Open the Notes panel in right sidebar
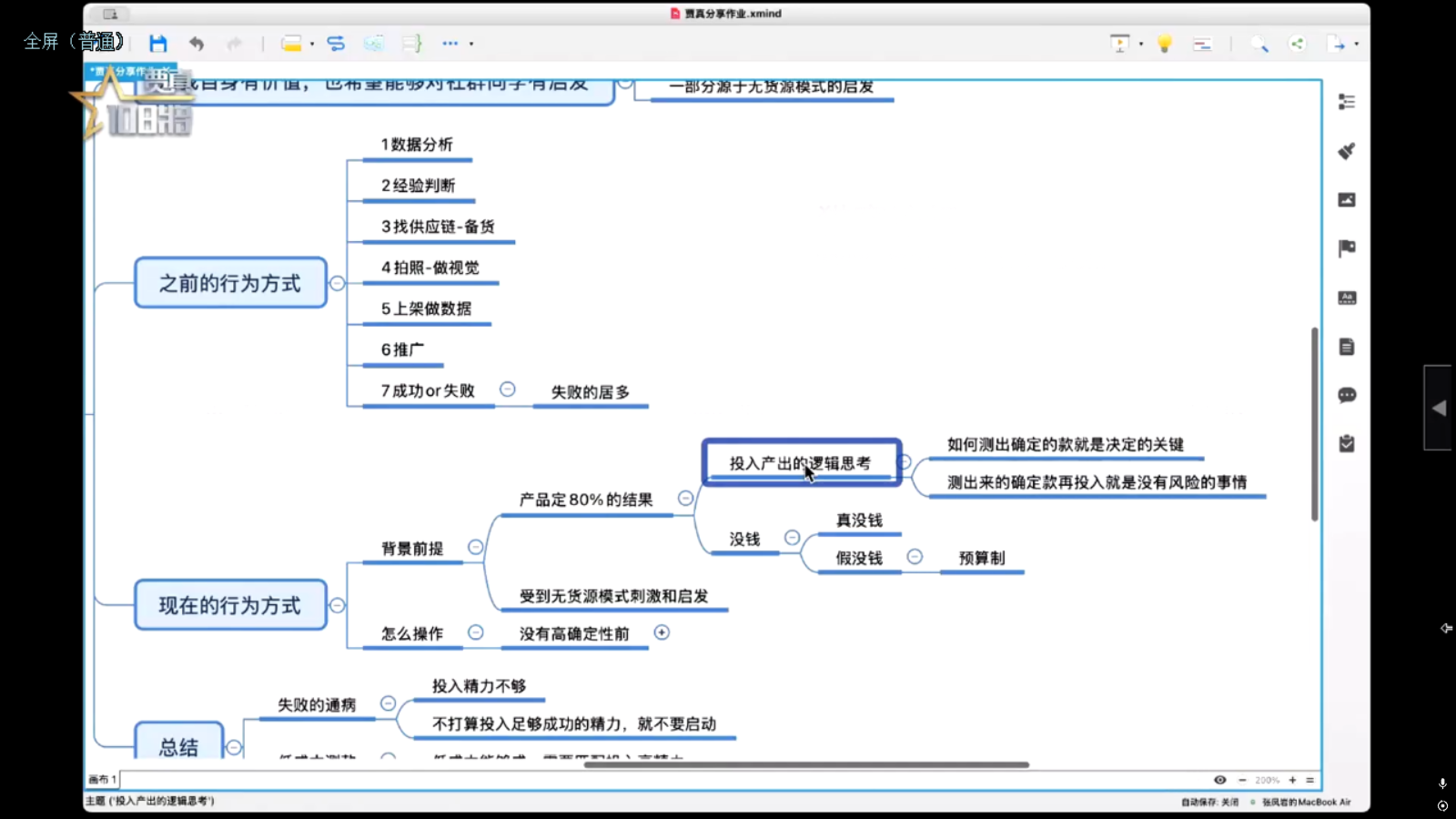 click(1347, 347)
